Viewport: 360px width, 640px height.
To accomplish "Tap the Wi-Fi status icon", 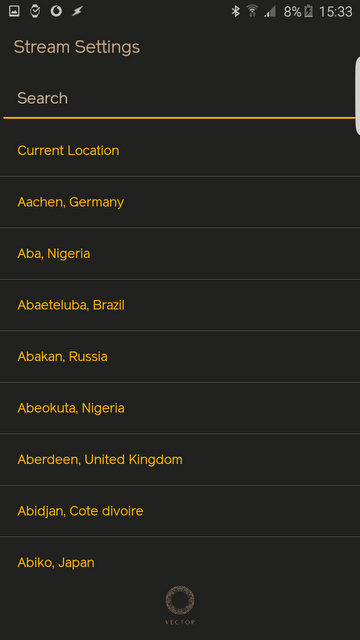I will [x=252, y=11].
